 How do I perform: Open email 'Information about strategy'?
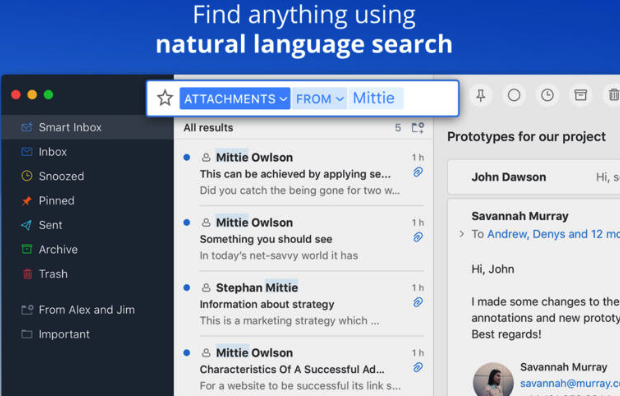coord(304,304)
